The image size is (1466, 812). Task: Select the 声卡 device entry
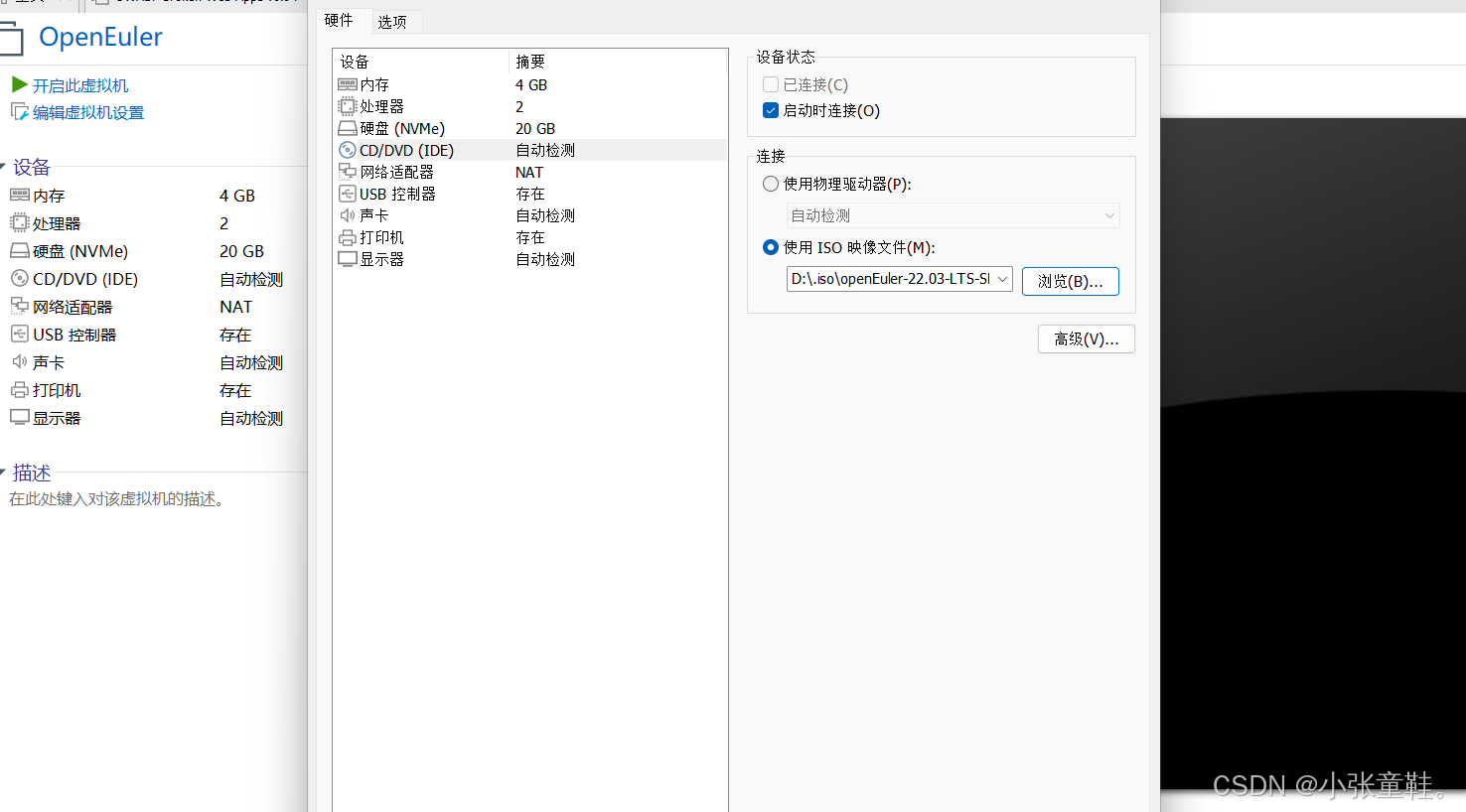pos(371,214)
